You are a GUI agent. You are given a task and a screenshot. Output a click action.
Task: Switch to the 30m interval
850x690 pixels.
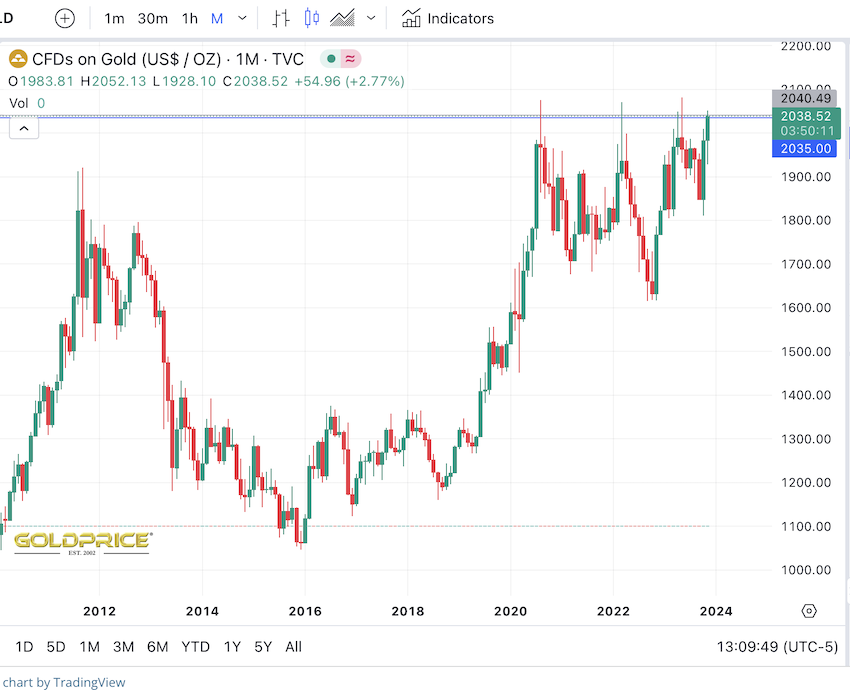pyautogui.click(x=153, y=18)
